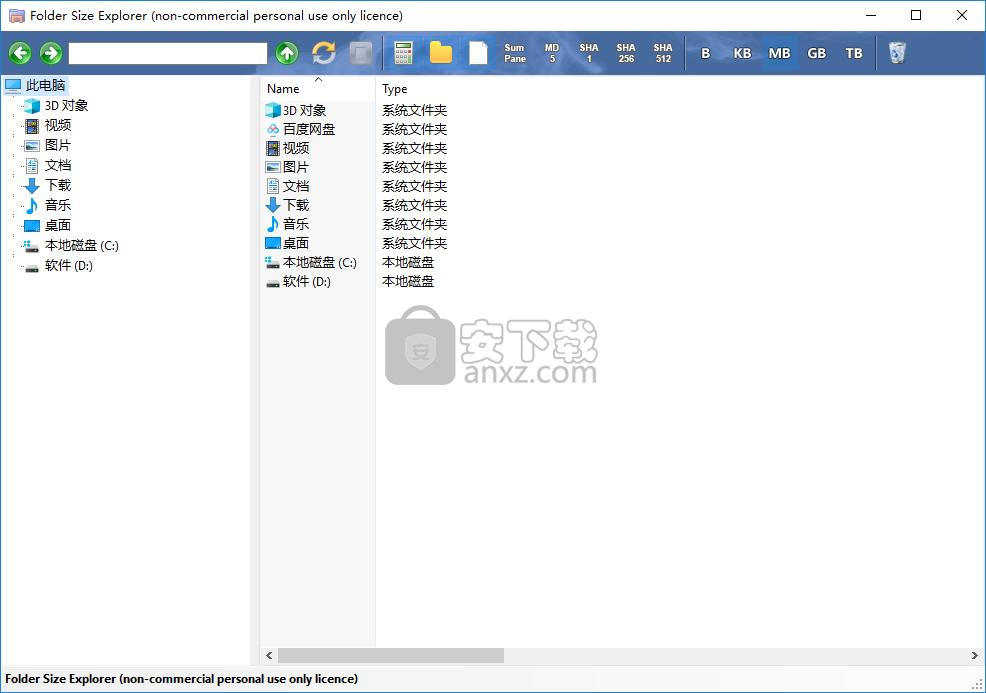The image size is (986, 693).
Task: Click 本地磁盘 (C:) drive icon in list
Action: tap(272, 262)
